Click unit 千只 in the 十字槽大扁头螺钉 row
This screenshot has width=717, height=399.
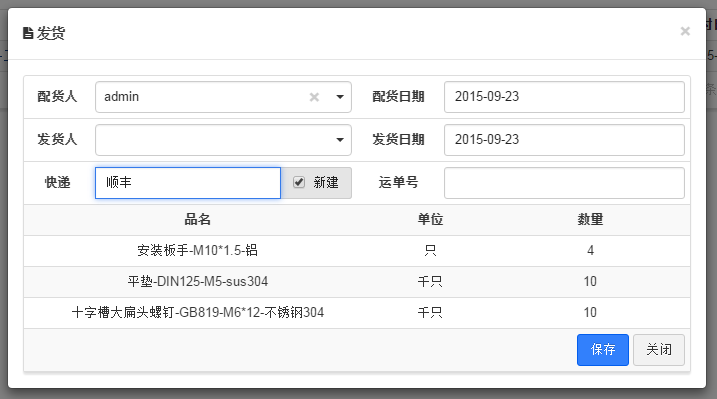[430, 313]
